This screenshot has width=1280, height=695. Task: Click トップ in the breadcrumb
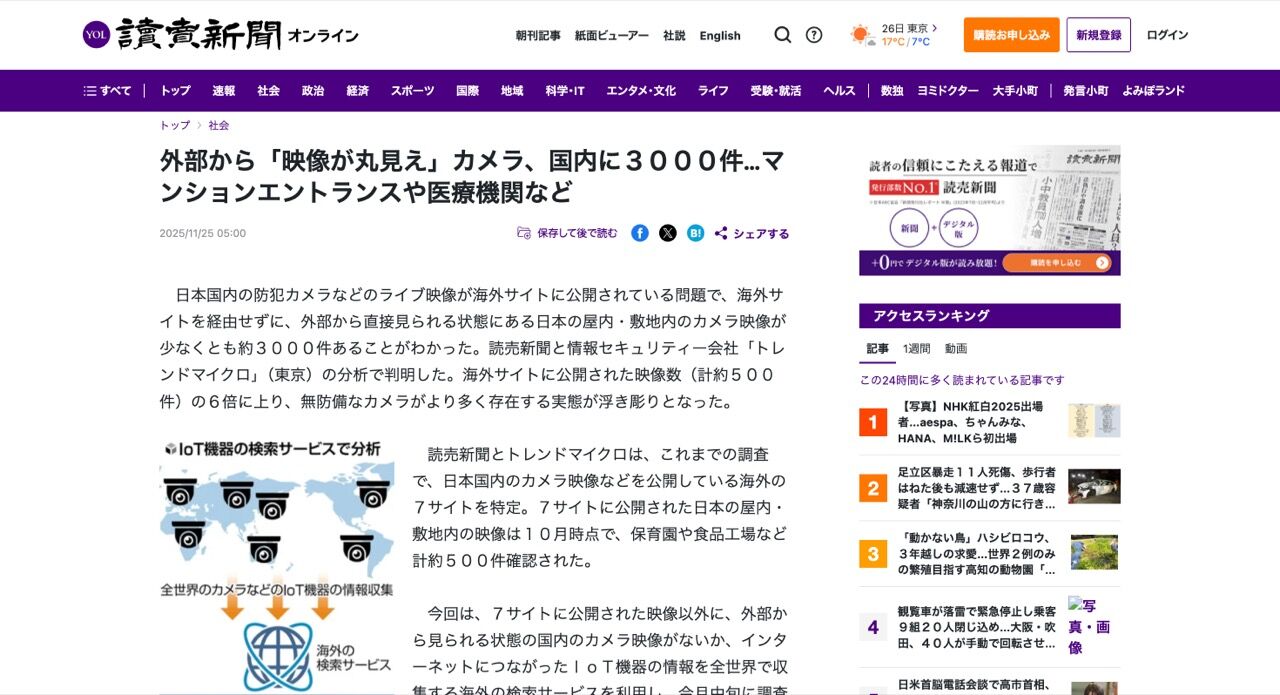pos(175,126)
